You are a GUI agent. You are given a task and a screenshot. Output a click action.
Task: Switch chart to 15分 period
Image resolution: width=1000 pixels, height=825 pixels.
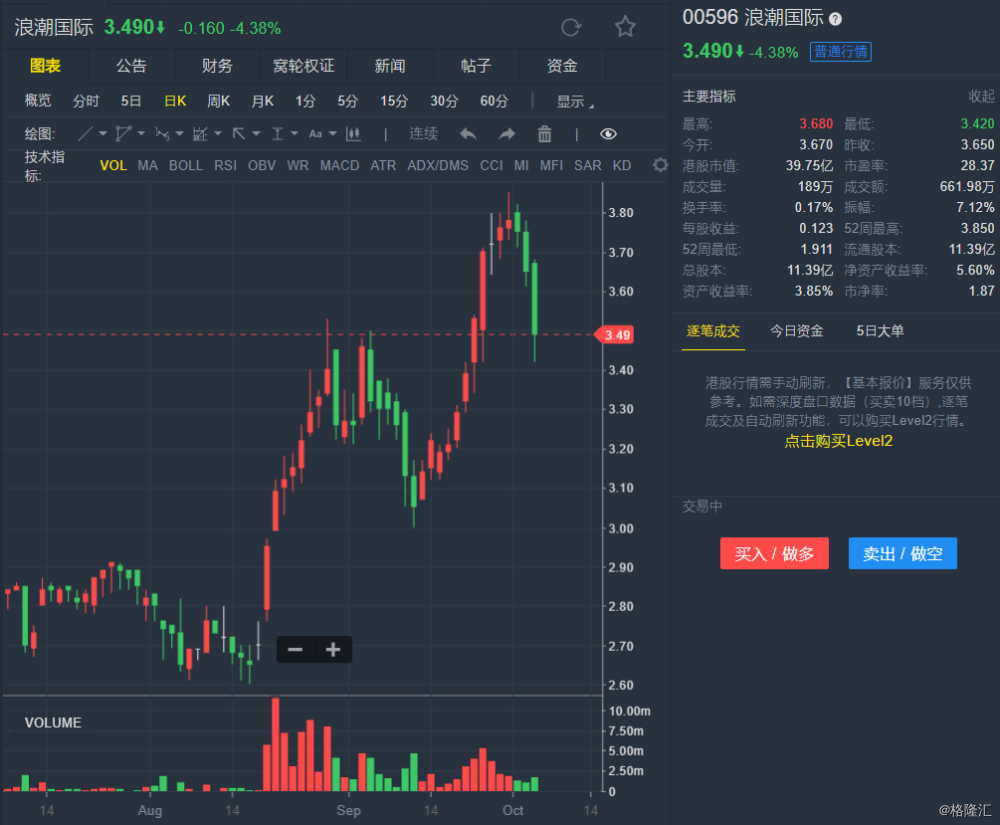[394, 101]
